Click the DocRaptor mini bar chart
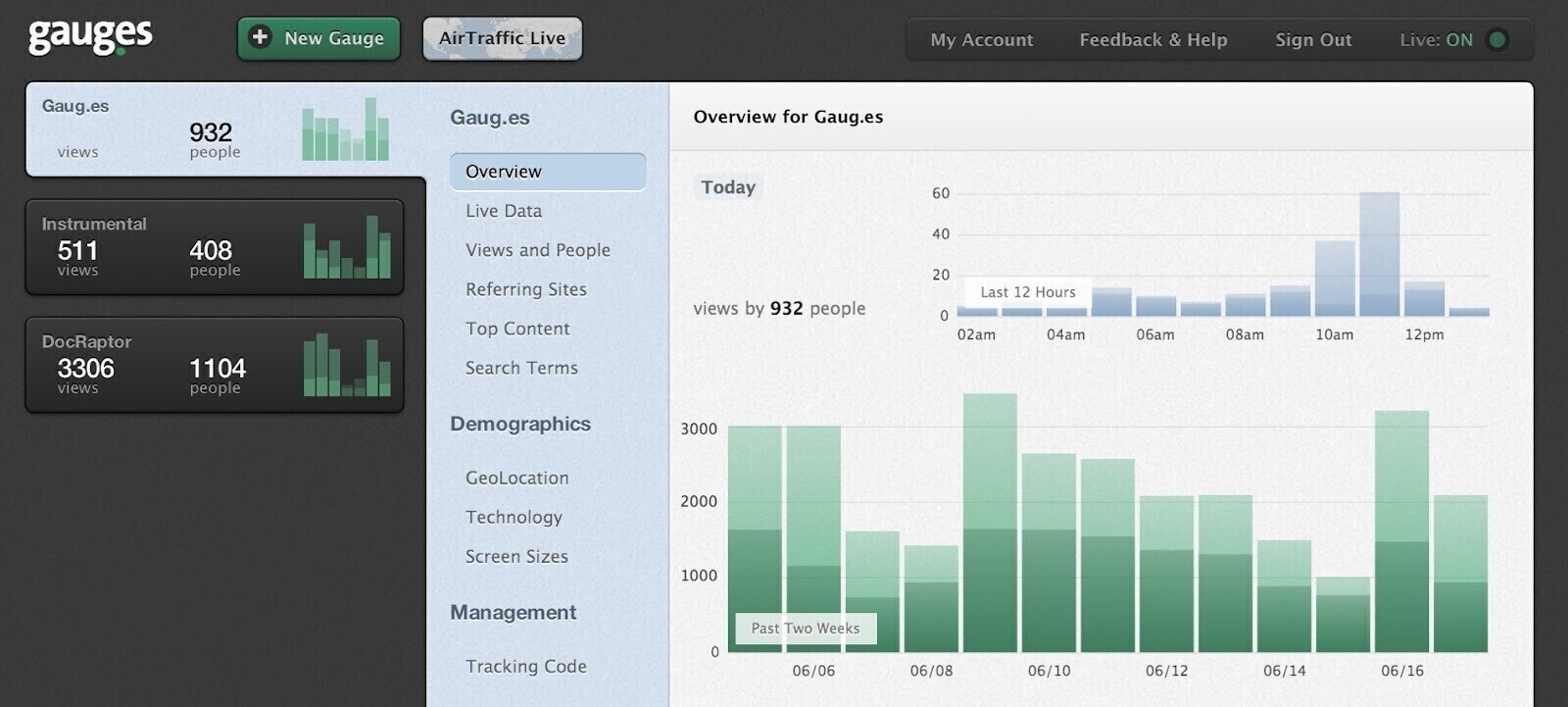The height and width of the screenshot is (707, 1568). pos(347,364)
